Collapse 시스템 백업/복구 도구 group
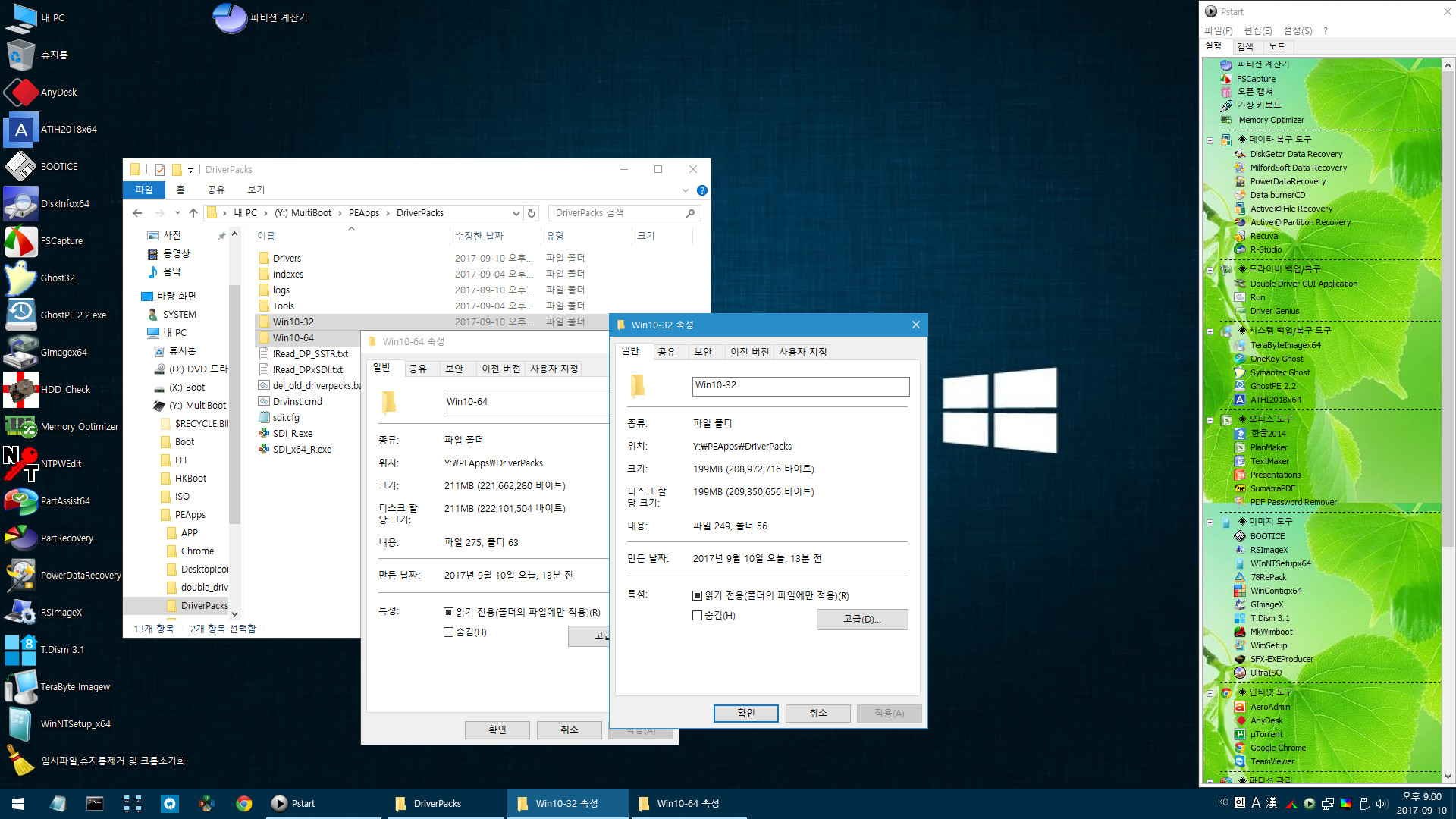Image resolution: width=1456 pixels, height=819 pixels. [x=1210, y=331]
